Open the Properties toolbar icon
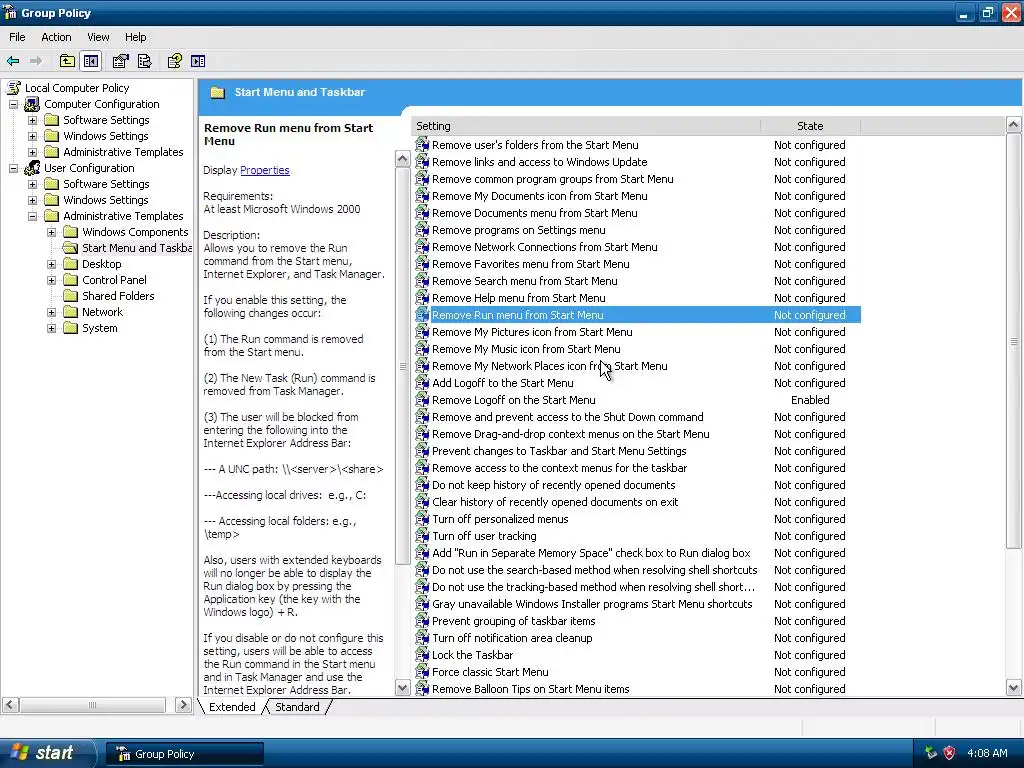This screenshot has height=768, width=1024. click(120, 61)
